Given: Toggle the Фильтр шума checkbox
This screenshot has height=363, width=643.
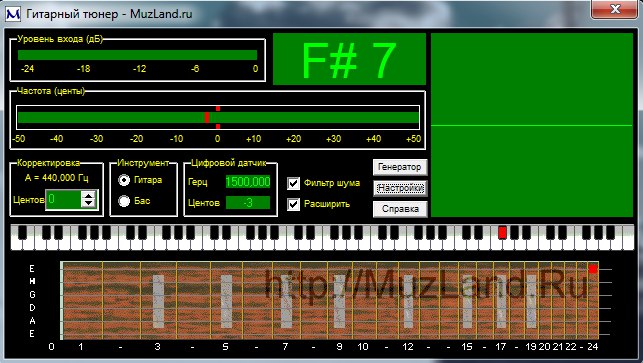Looking at the screenshot, I should tap(293, 183).
